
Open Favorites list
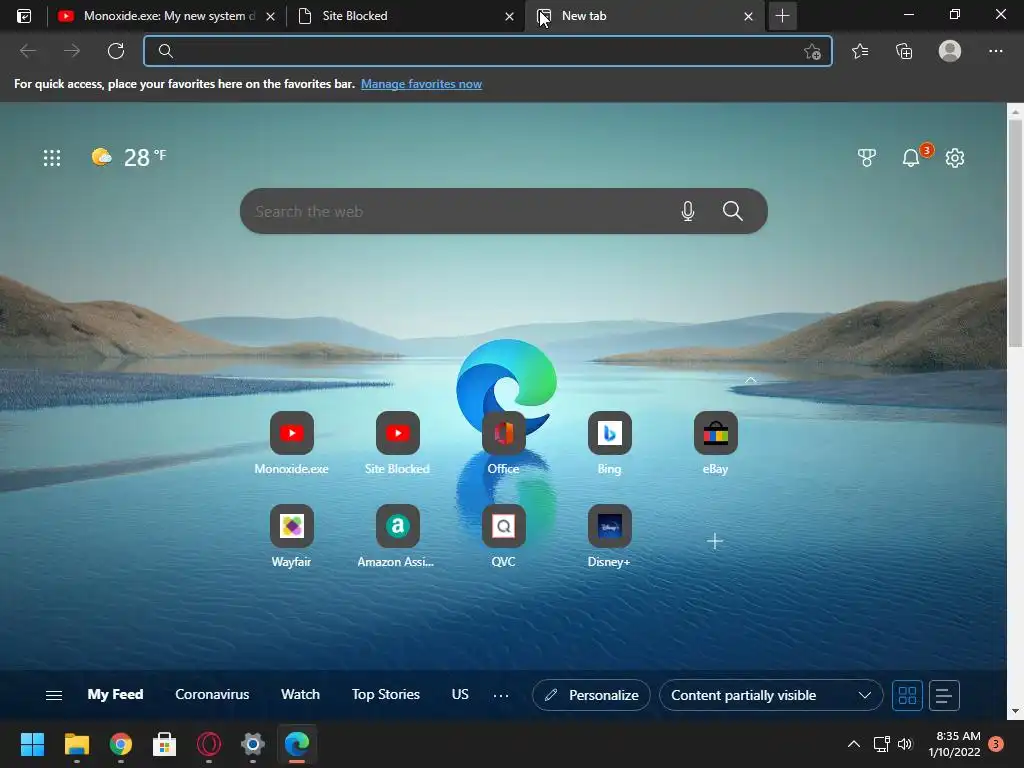click(860, 51)
